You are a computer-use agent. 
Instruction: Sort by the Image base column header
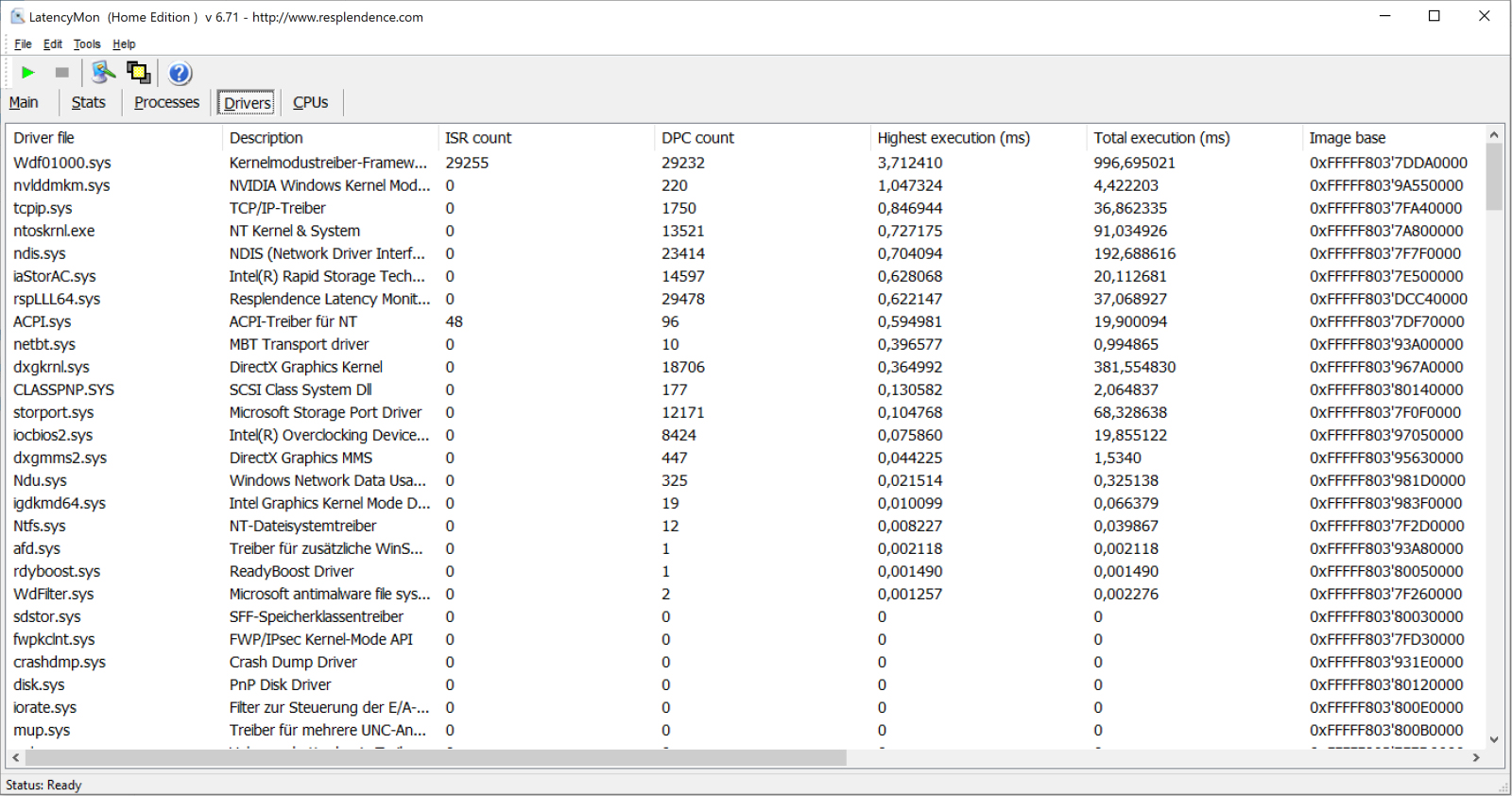[1393, 138]
